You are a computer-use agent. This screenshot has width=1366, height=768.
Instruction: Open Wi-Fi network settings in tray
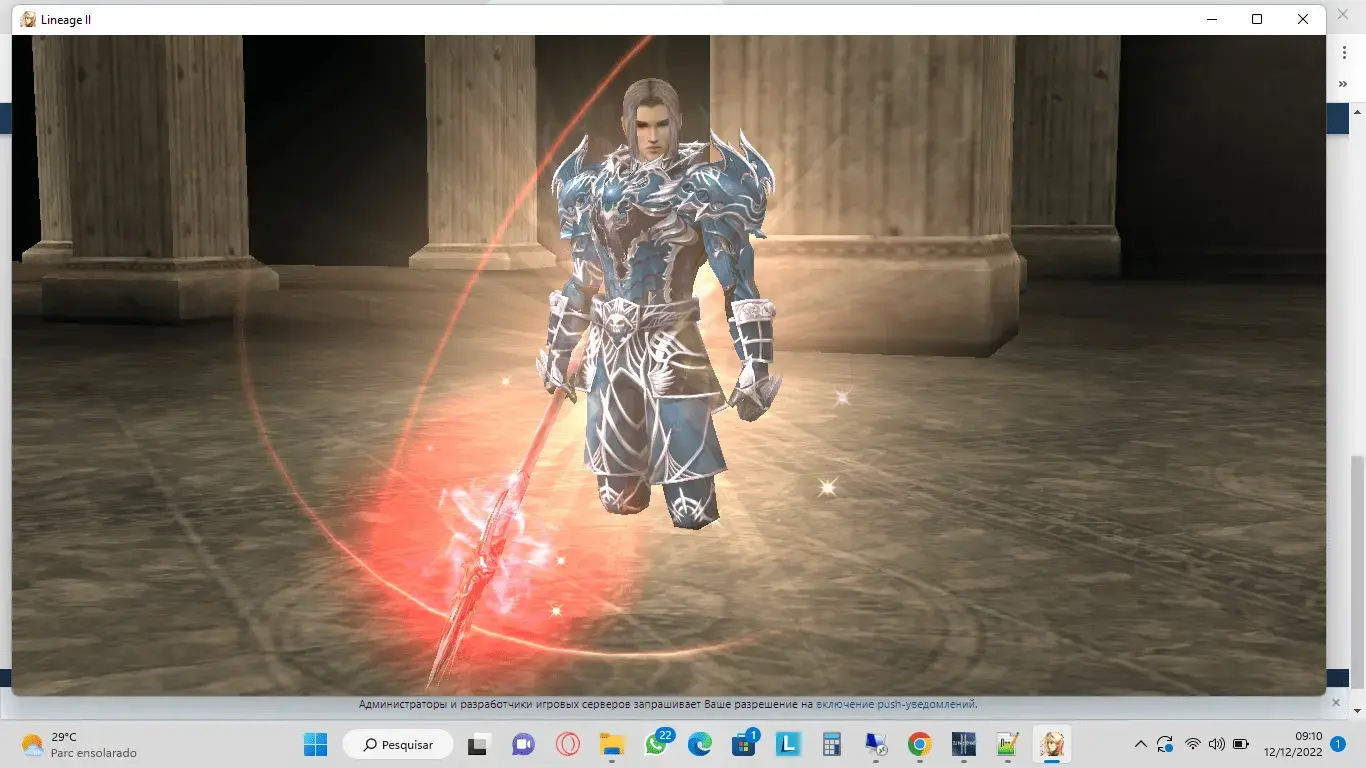pyautogui.click(x=1192, y=744)
